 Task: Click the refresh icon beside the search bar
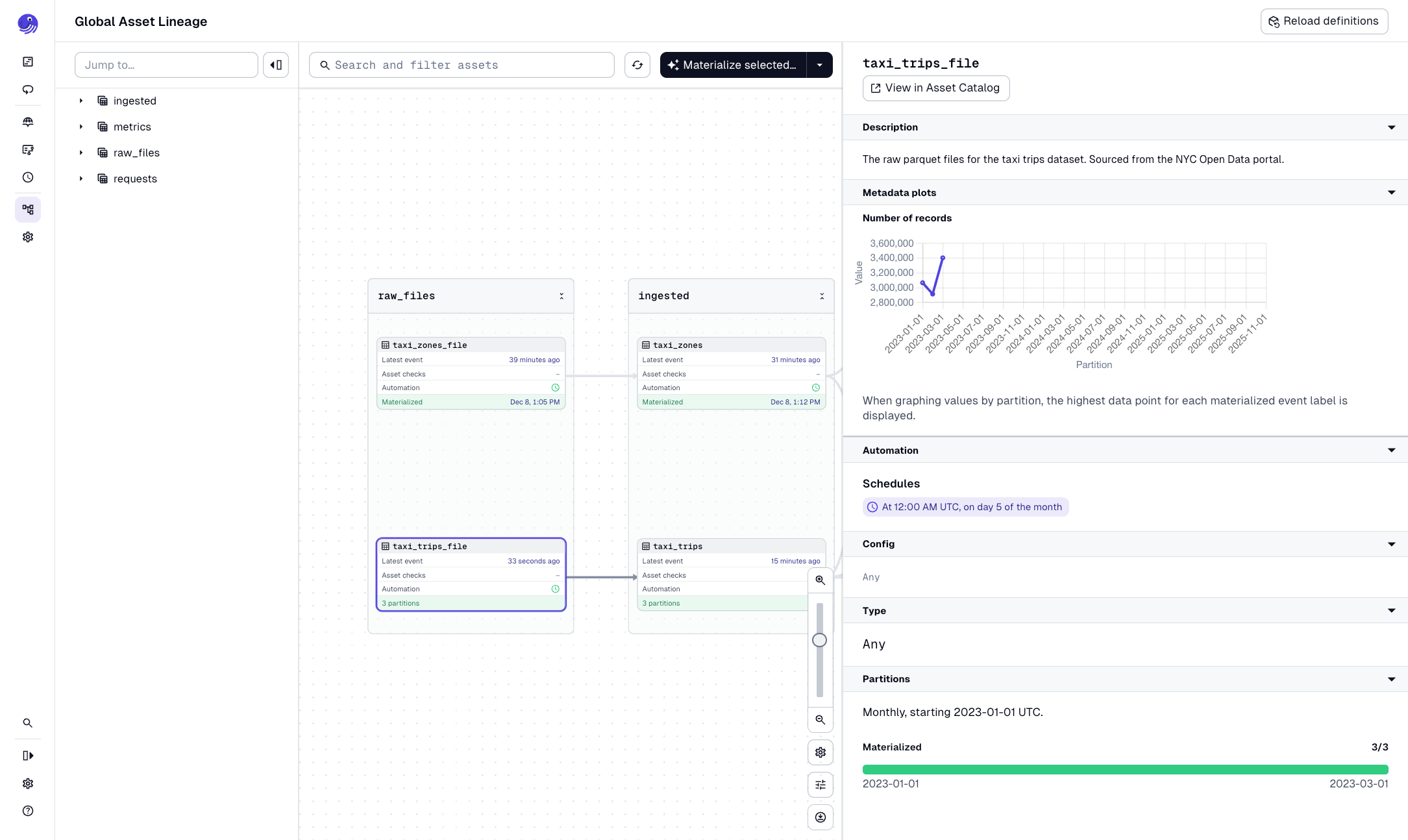tap(637, 65)
